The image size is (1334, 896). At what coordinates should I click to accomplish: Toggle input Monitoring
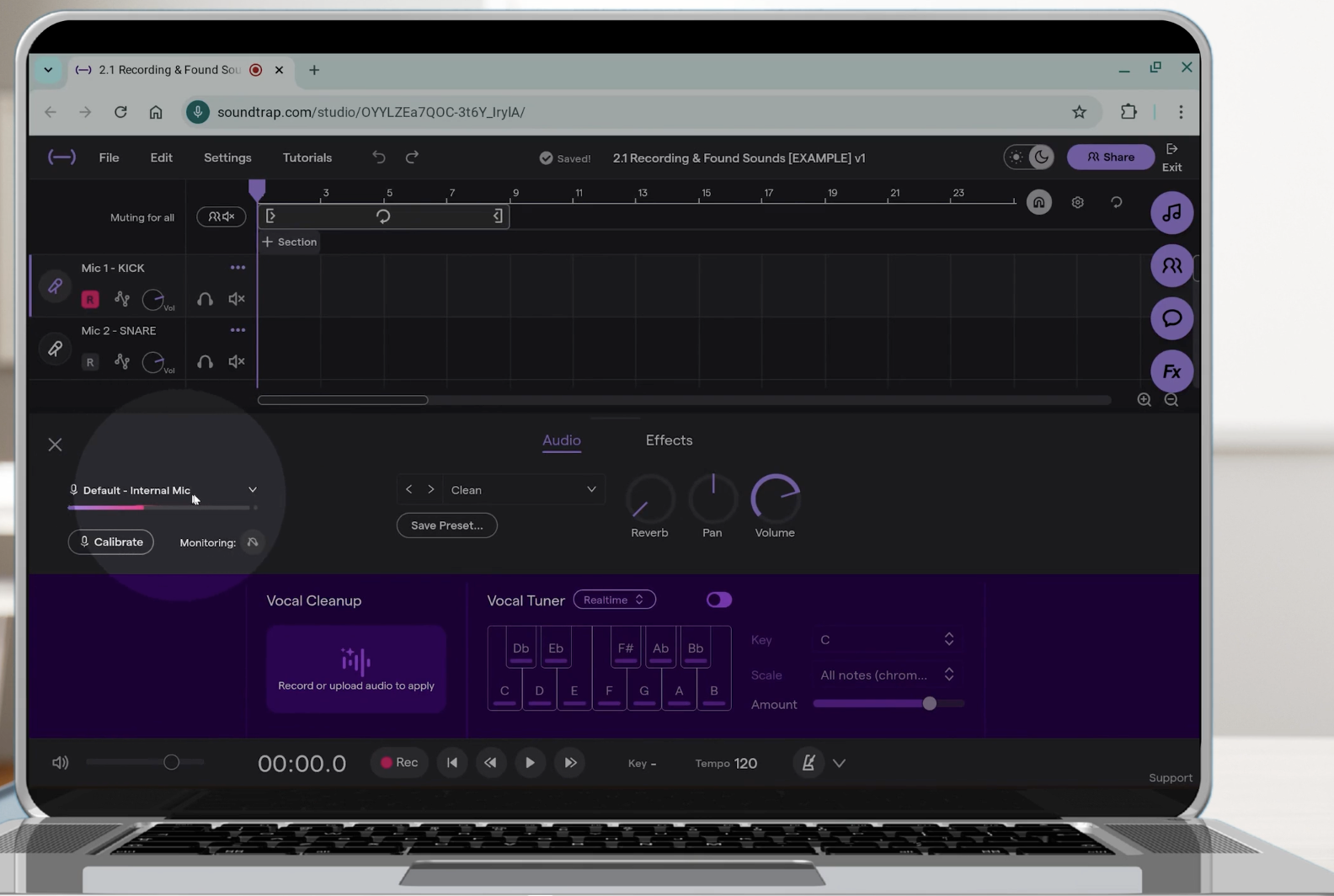coord(252,542)
